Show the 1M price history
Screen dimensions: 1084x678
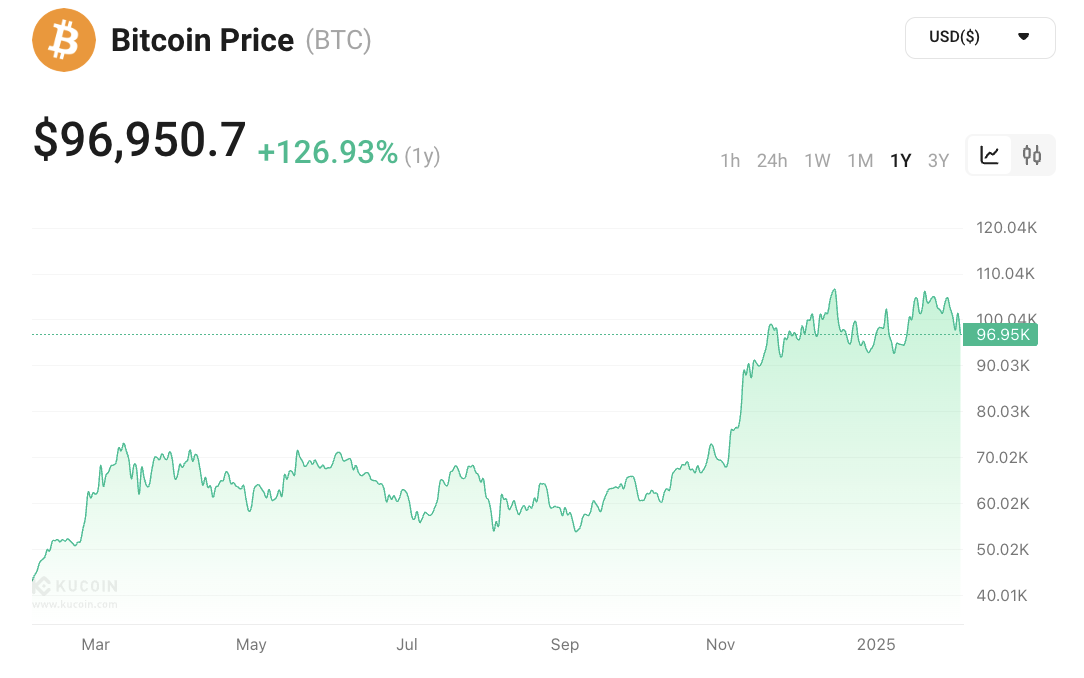[x=860, y=160]
